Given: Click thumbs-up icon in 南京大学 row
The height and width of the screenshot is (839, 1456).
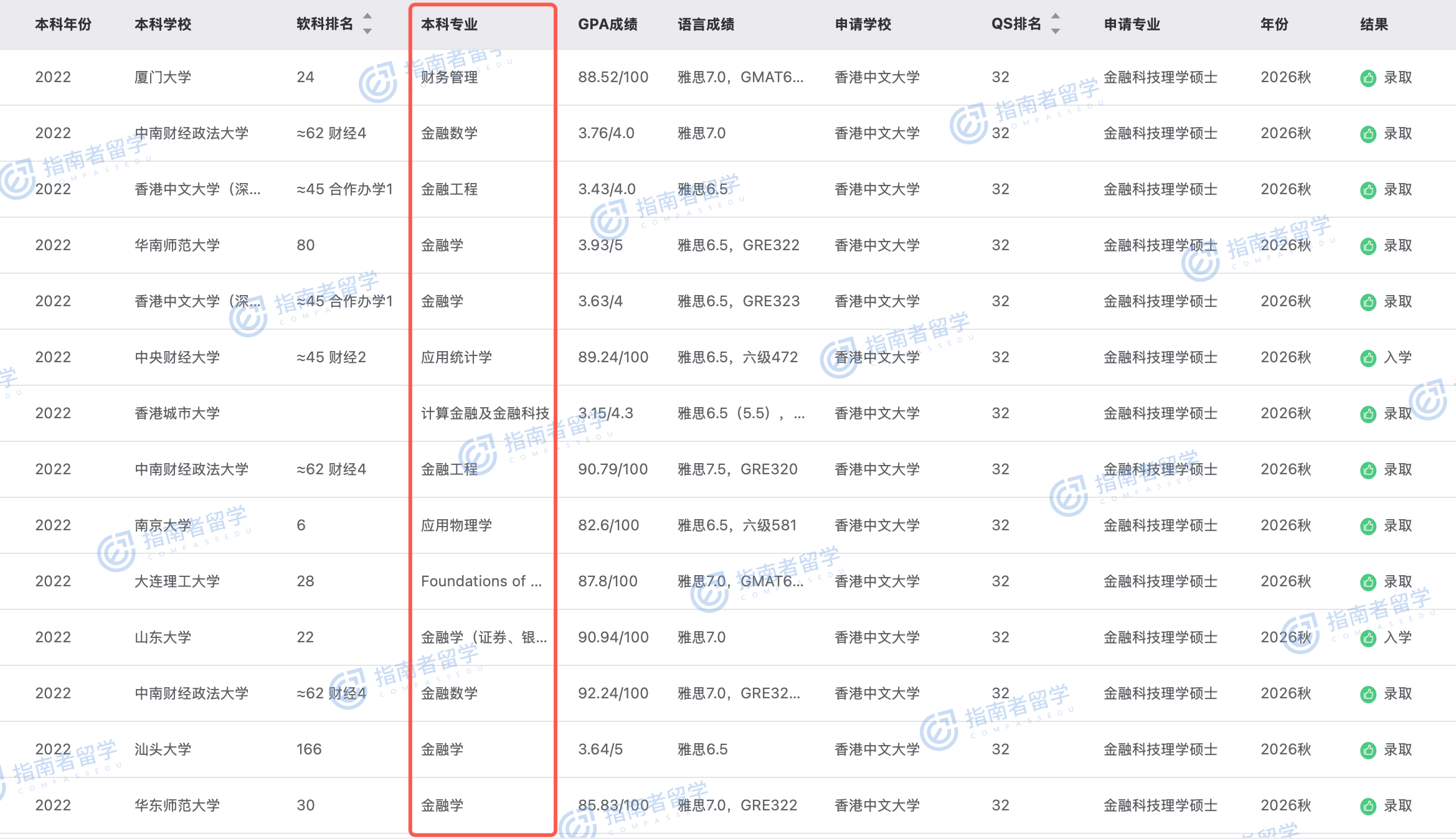Looking at the screenshot, I should [x=1368, y=526].
